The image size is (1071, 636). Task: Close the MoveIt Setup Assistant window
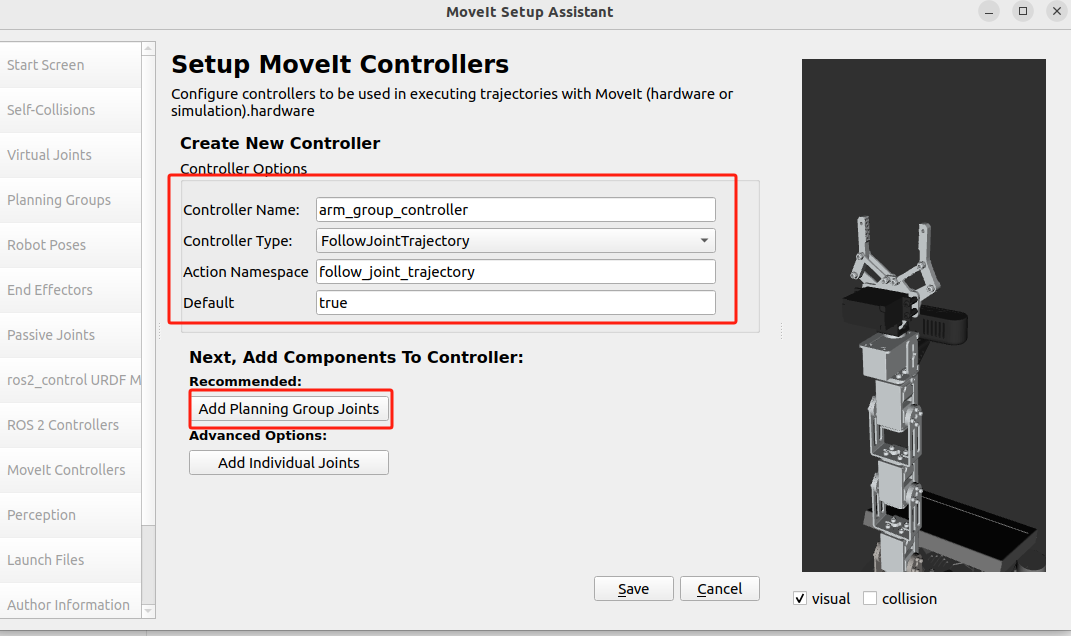pos(1057,12)
